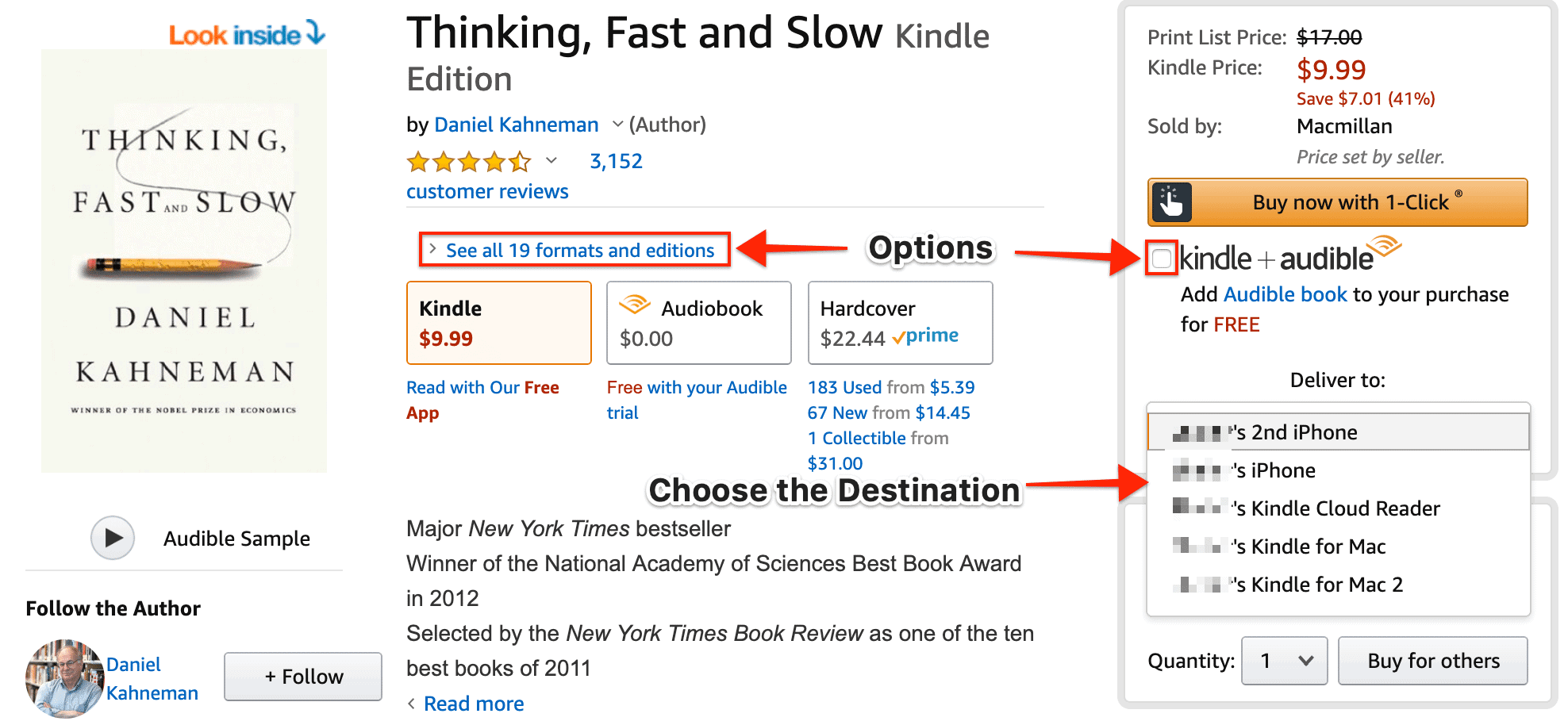
Task: Open the author dropdown next to Daniel Kahneman
Action: pos(617,124)
